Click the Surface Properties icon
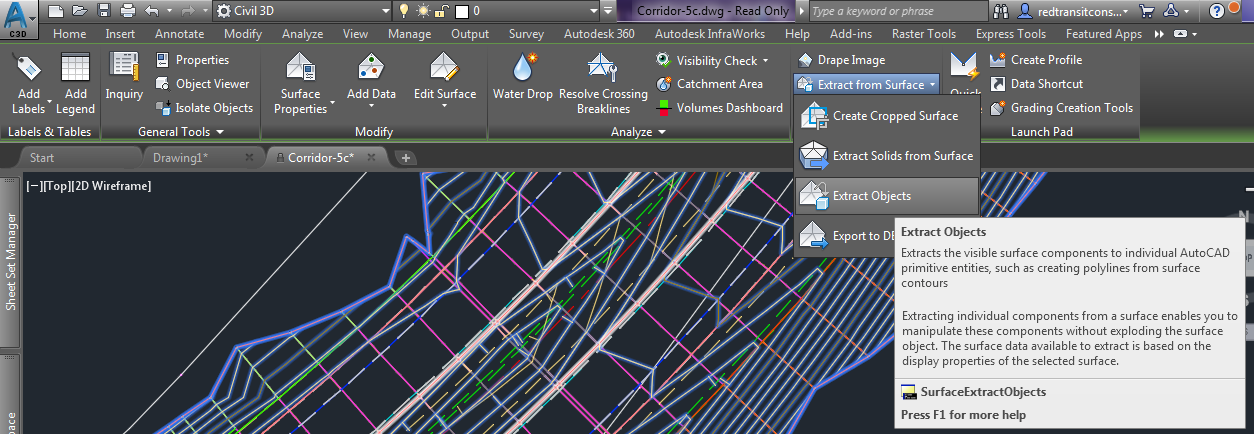This screenshot has width=1254, height=434. 300,68
